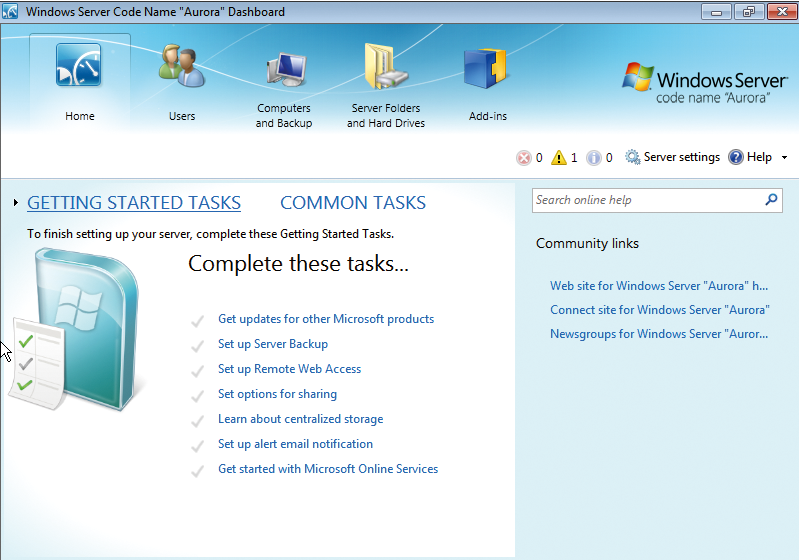Click the yellow warning alerts icon
This screenshot has height=560, width=799.
[559, 157]
